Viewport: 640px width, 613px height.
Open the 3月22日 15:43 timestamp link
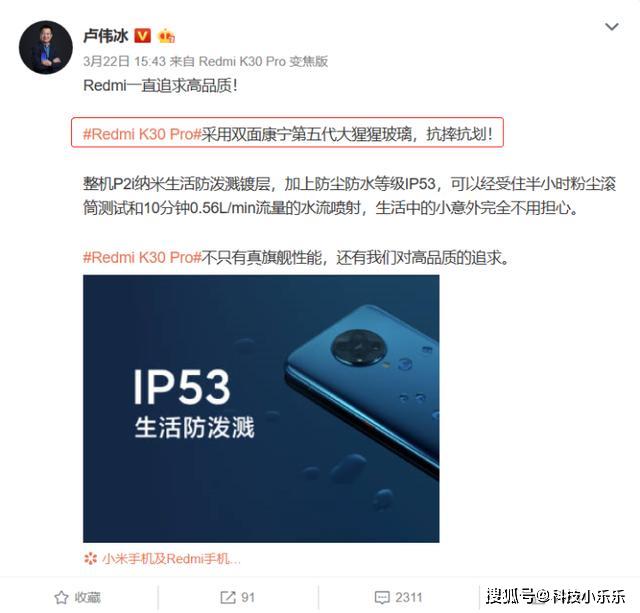[x=124, y=61]
